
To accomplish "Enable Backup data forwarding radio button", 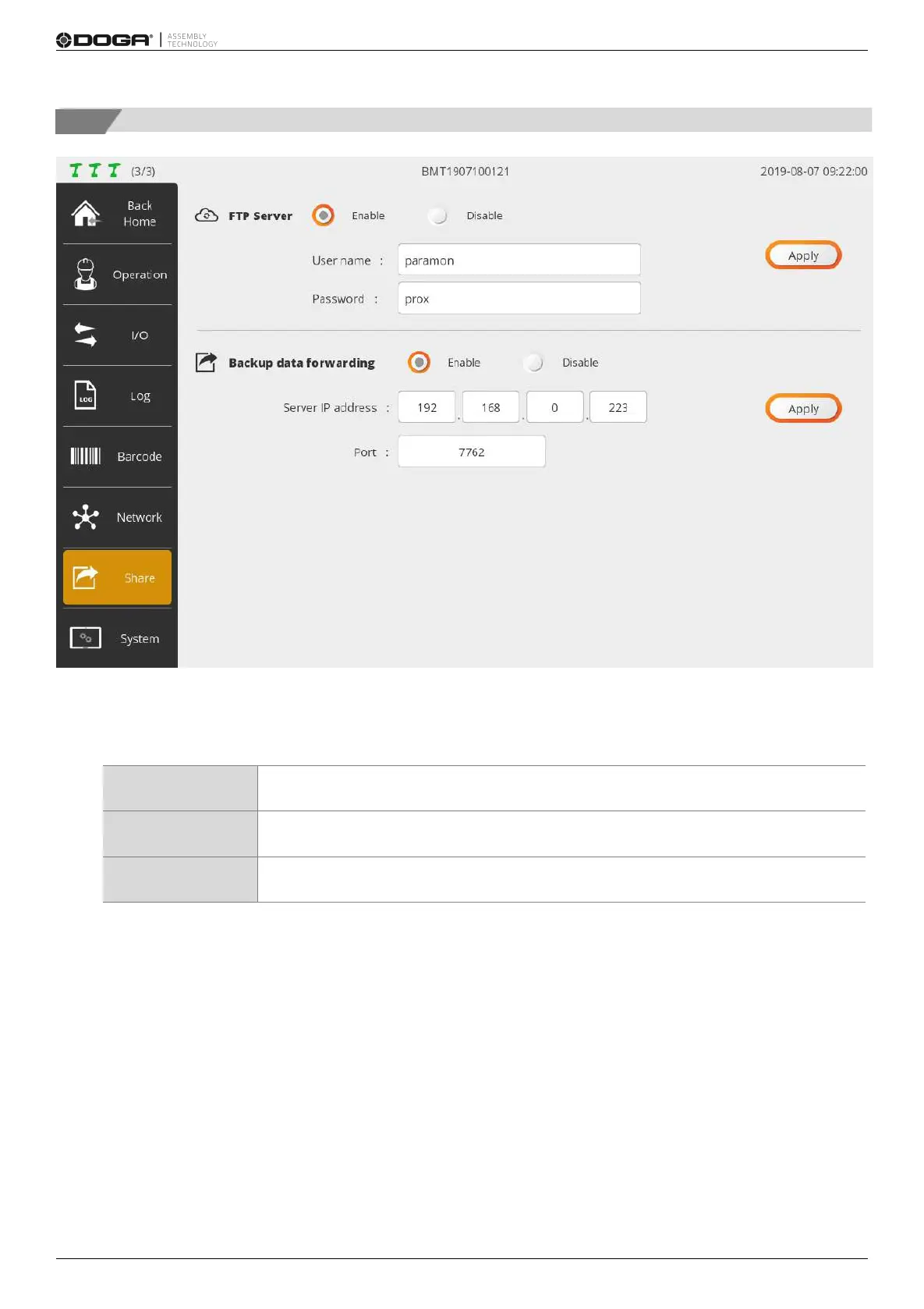I will coord(419,362).
